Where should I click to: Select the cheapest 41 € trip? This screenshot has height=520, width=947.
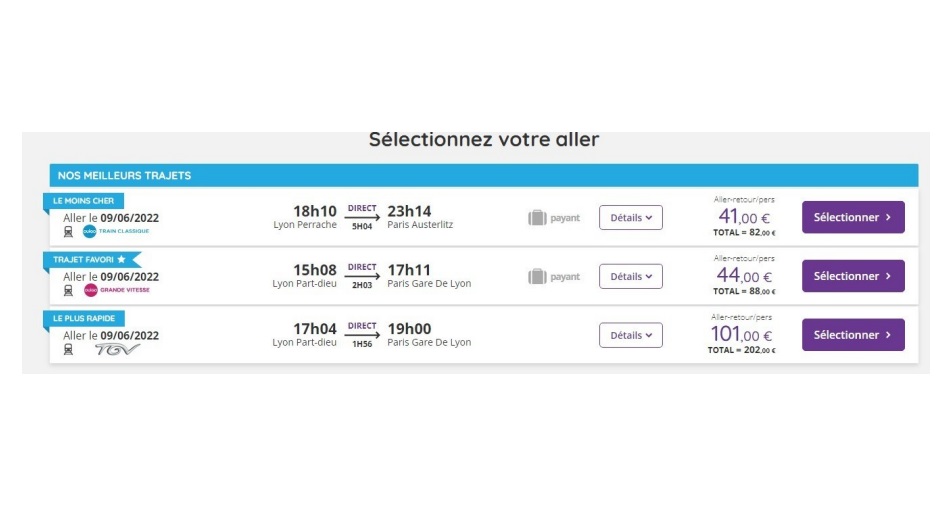pyautogui.click(x=852, y=218)
